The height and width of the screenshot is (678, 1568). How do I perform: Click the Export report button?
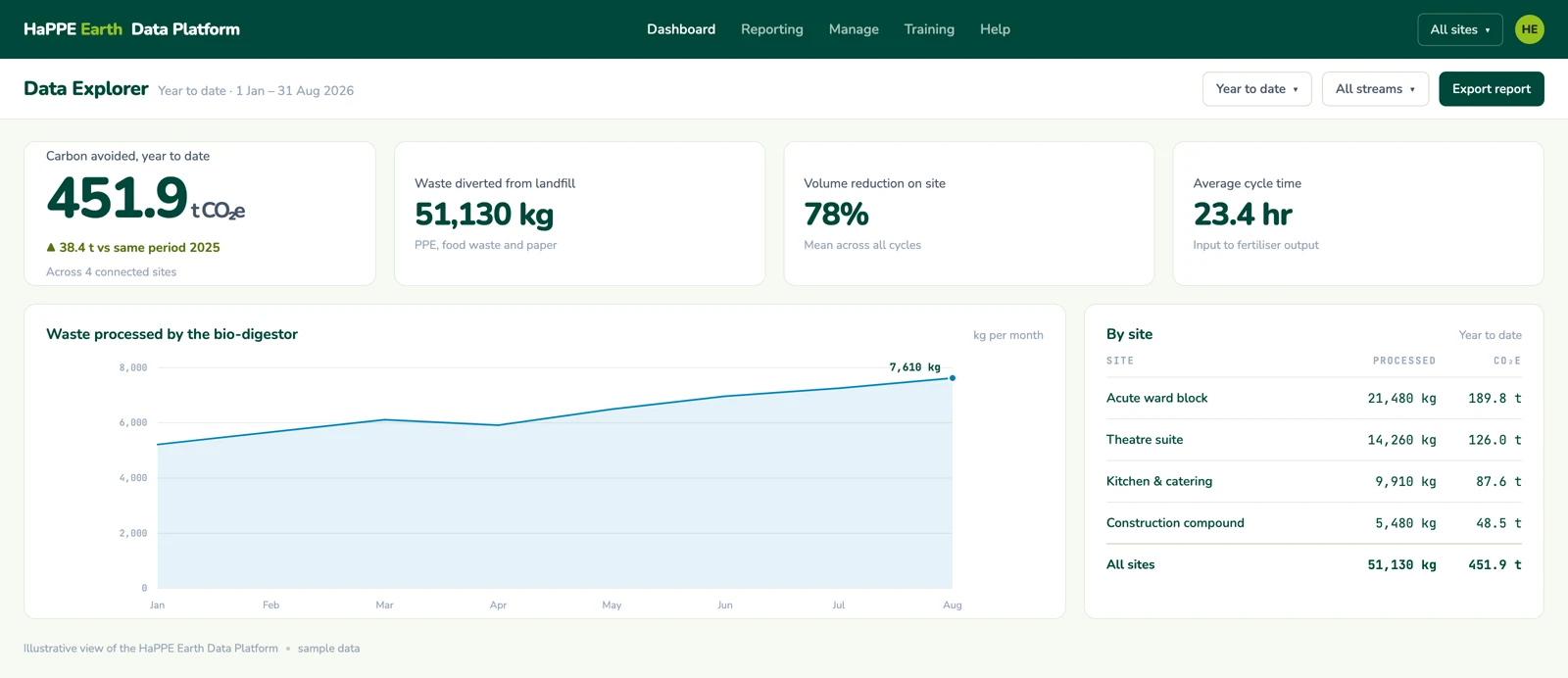[1491, 89]
